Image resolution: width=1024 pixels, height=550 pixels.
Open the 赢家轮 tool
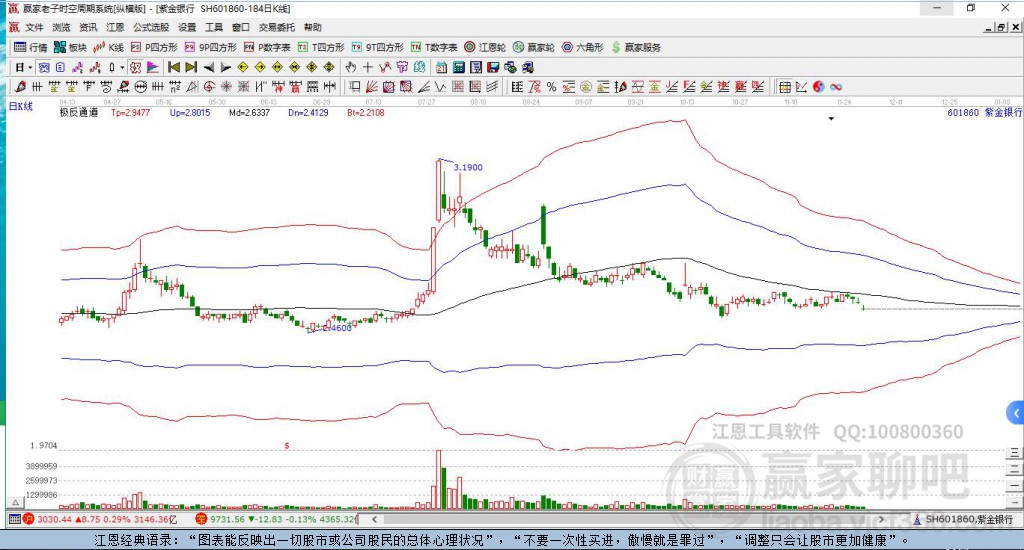coord(534,47)
